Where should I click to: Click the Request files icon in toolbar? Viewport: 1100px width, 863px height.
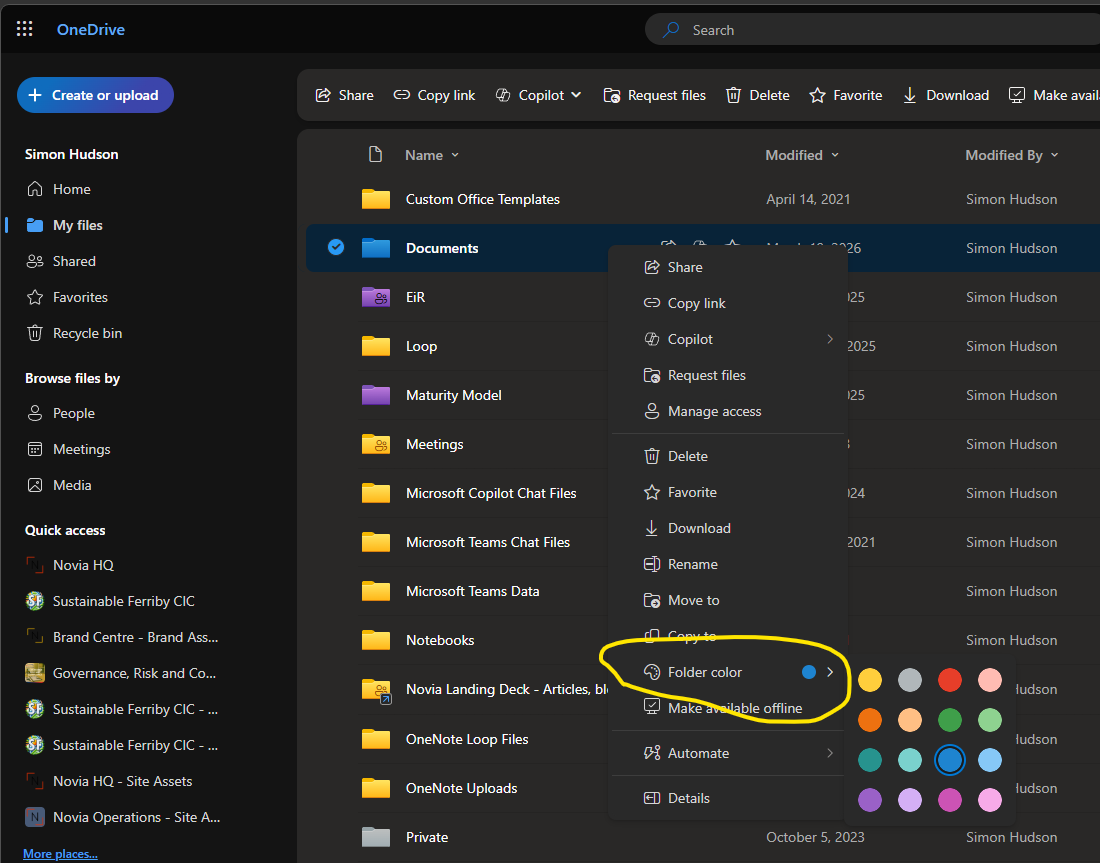[x=612, y=95]
